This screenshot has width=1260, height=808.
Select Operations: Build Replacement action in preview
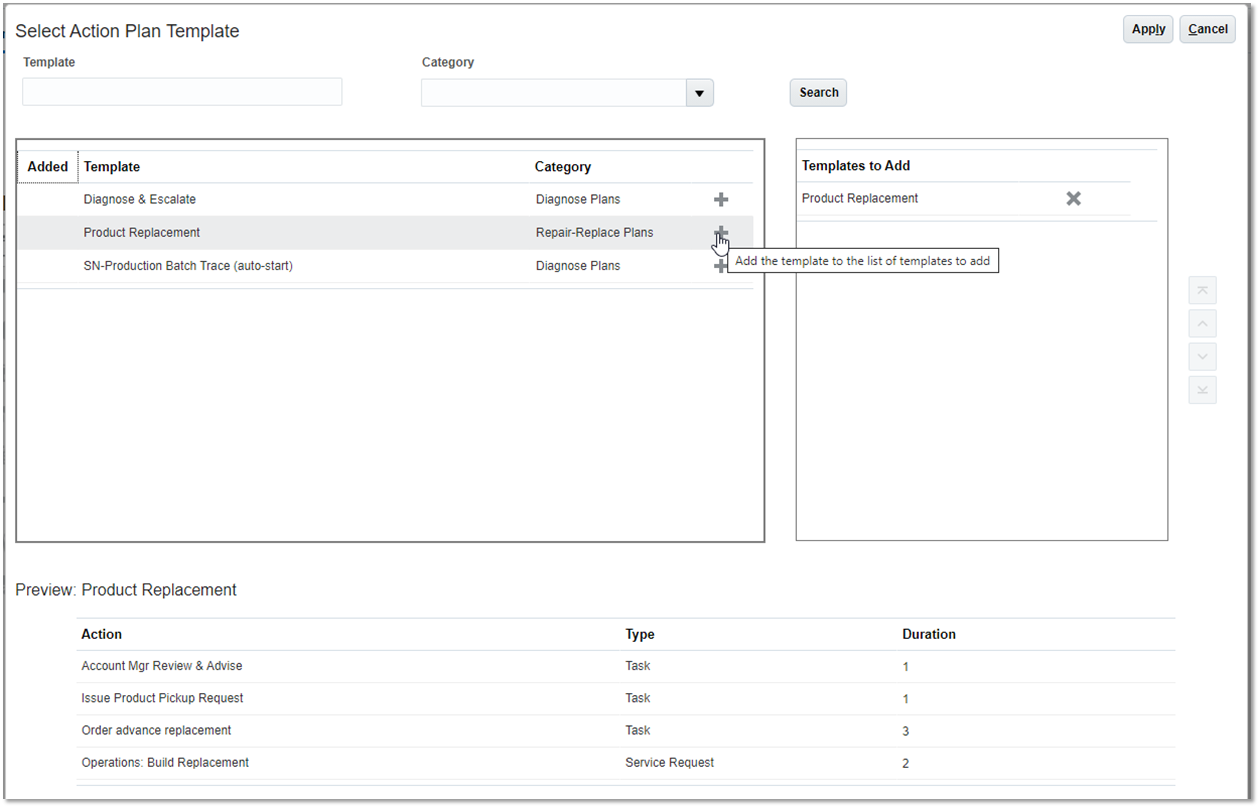[x=165, y=763]
